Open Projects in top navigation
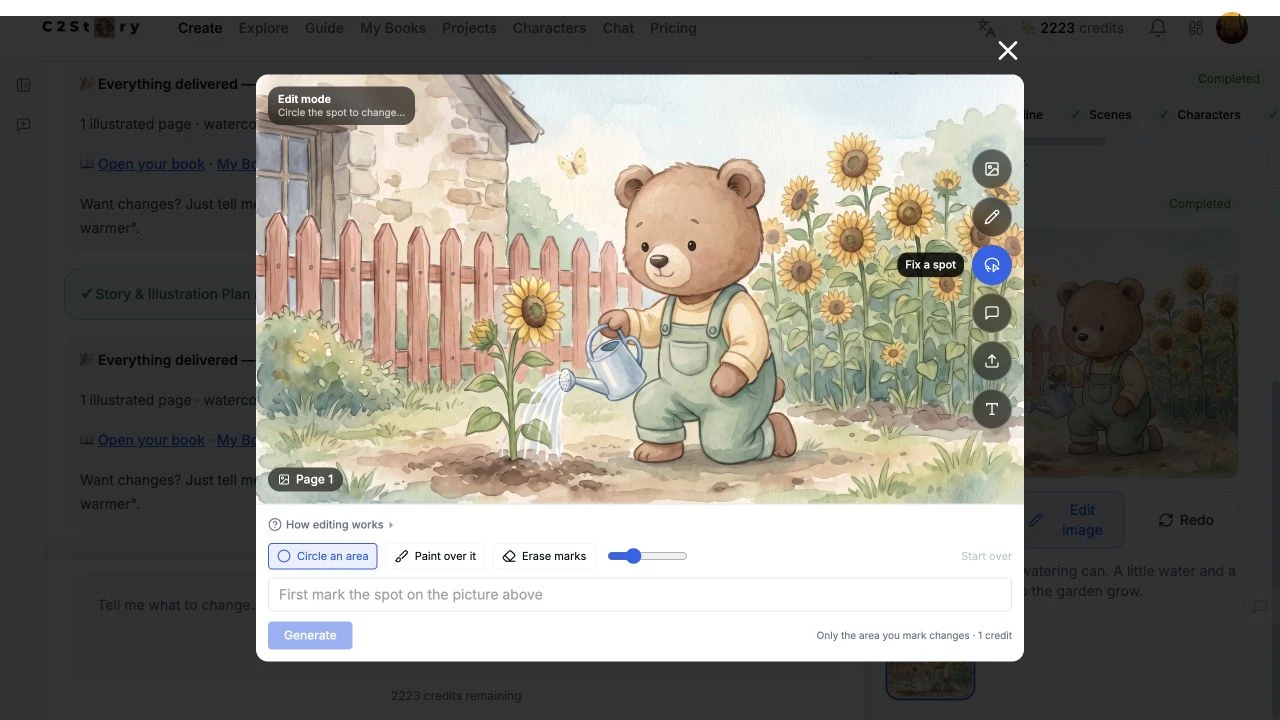The width and height of the screenshot is (1280, 720). click(x=469, y=28)
